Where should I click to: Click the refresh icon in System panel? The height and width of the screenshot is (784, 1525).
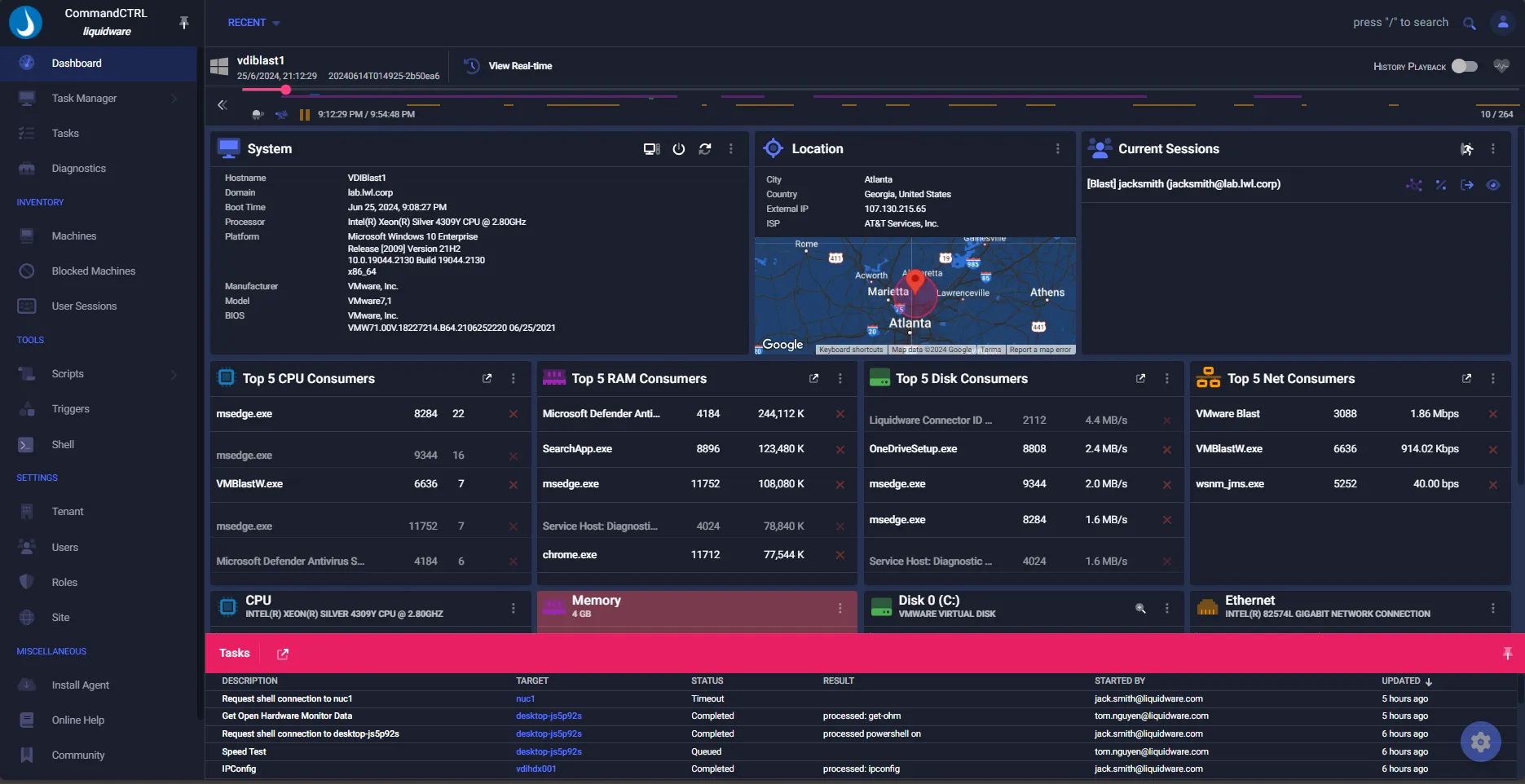(x=705, y=149)
